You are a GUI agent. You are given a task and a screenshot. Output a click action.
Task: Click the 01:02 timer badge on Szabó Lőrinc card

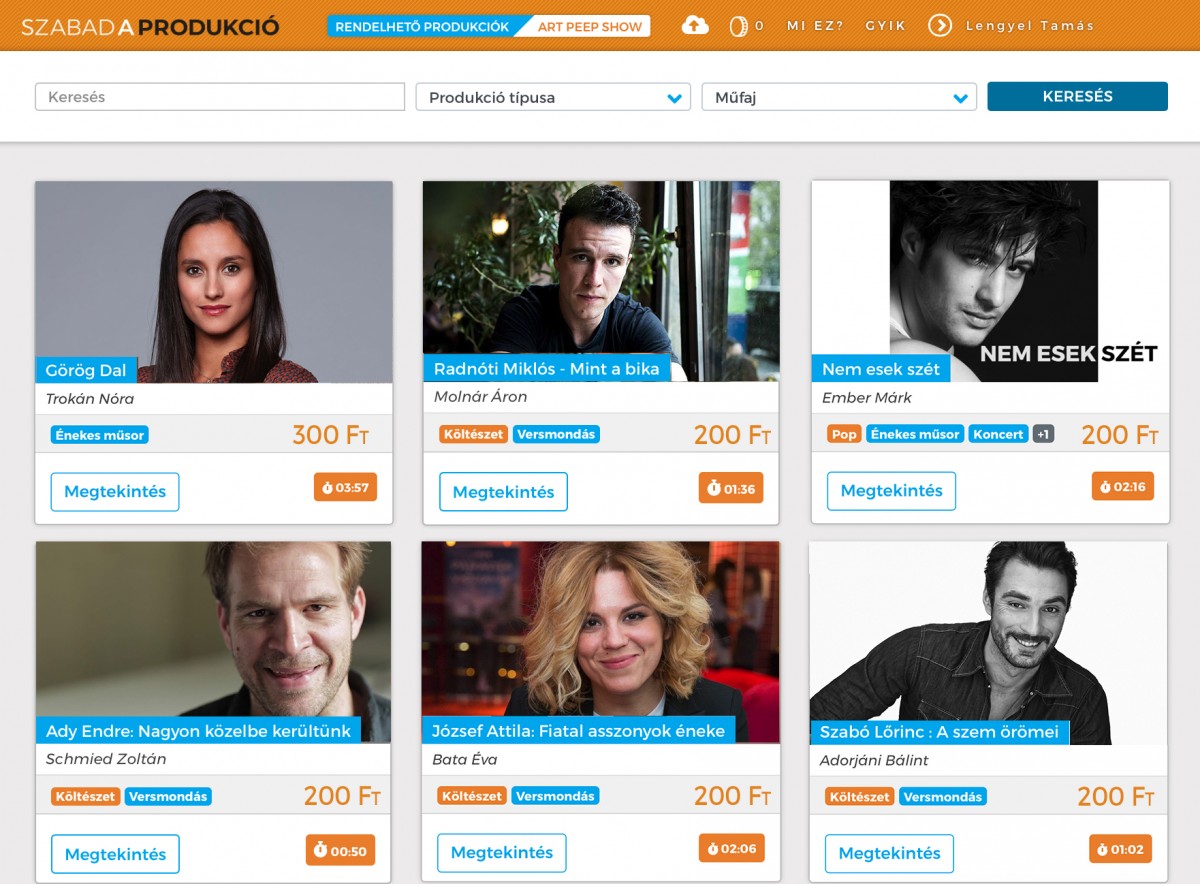[1120, 849]
